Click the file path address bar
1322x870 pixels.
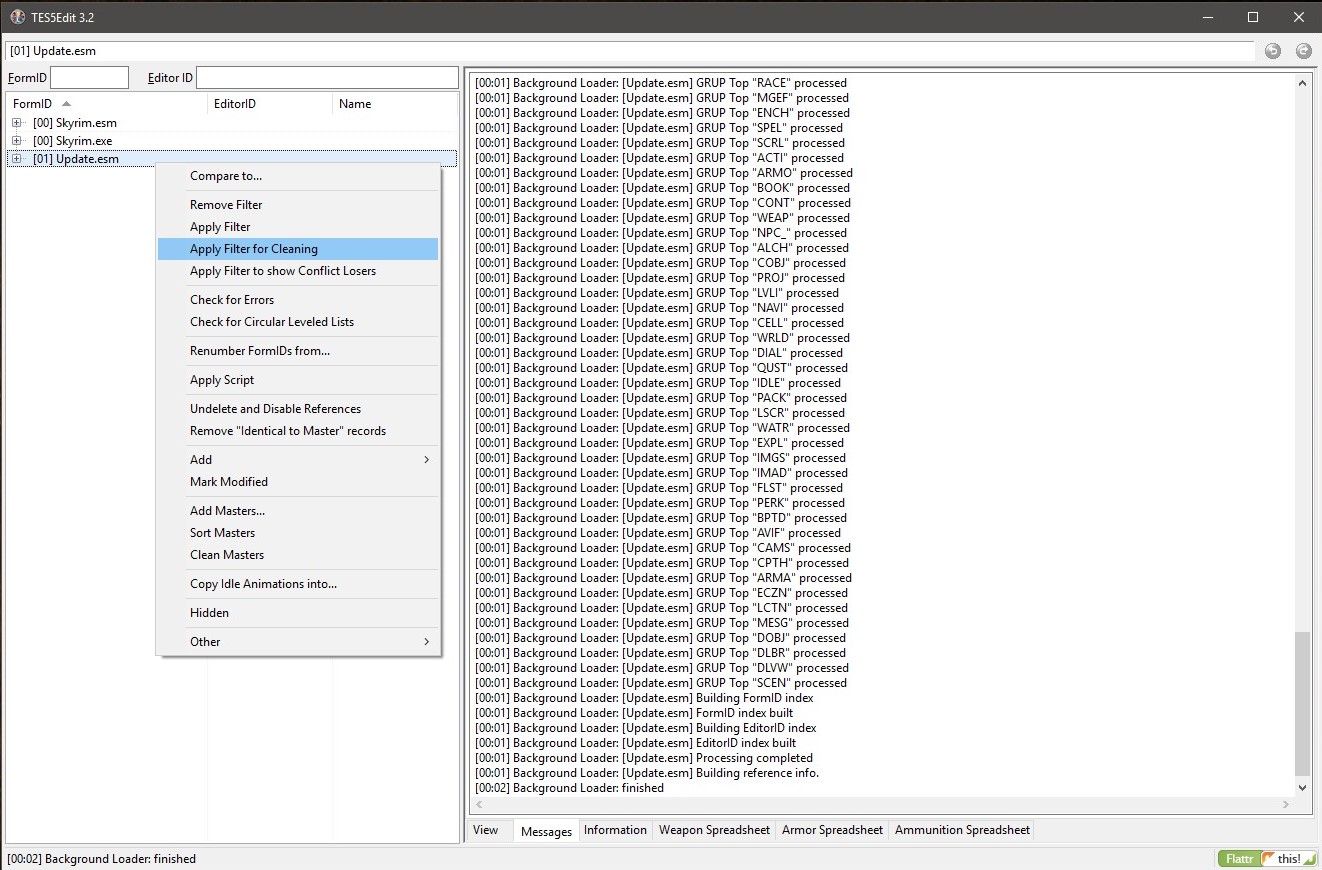pyautogui.click(x=630, y=51)
